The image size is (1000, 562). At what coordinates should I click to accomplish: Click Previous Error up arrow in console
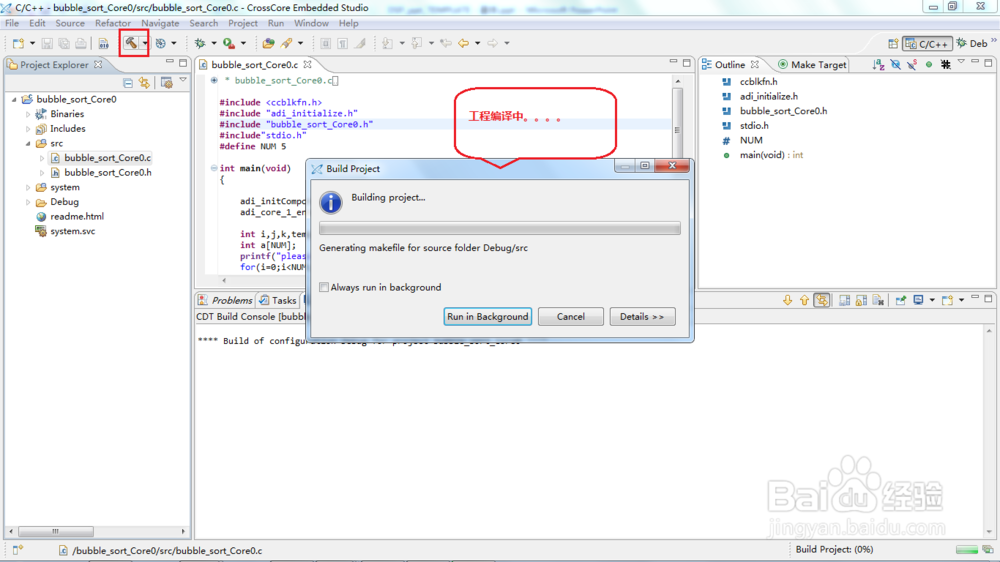pyautogui.click(x=804, y=300)
